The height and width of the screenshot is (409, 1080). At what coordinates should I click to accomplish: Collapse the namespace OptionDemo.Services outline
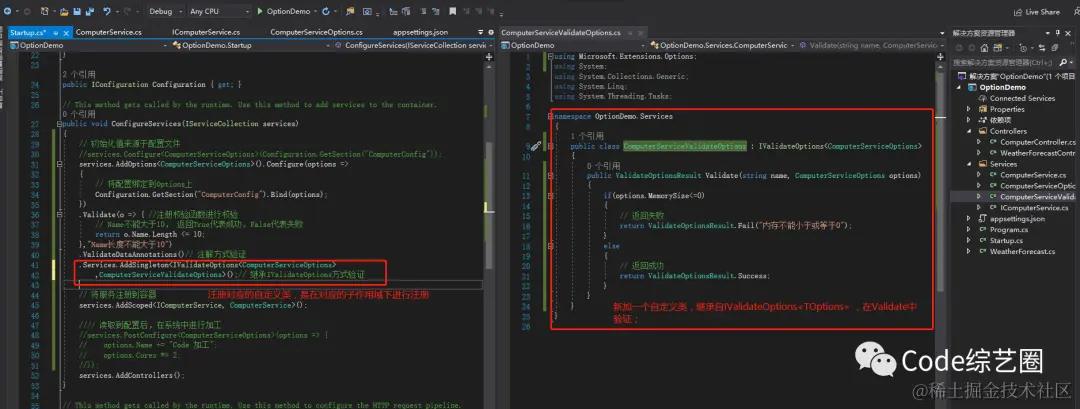[x=551, y=117]
